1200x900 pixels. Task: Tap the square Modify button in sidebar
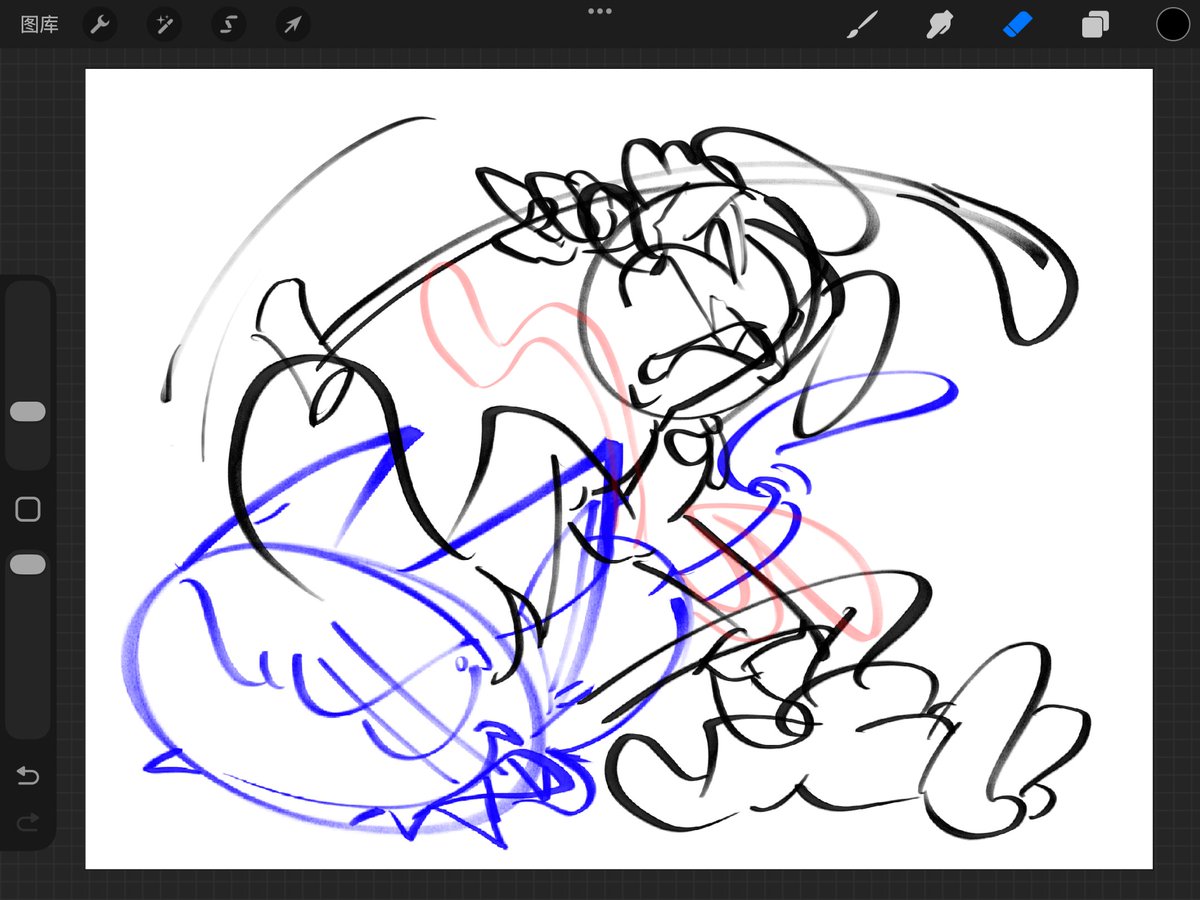coord(28,510)
